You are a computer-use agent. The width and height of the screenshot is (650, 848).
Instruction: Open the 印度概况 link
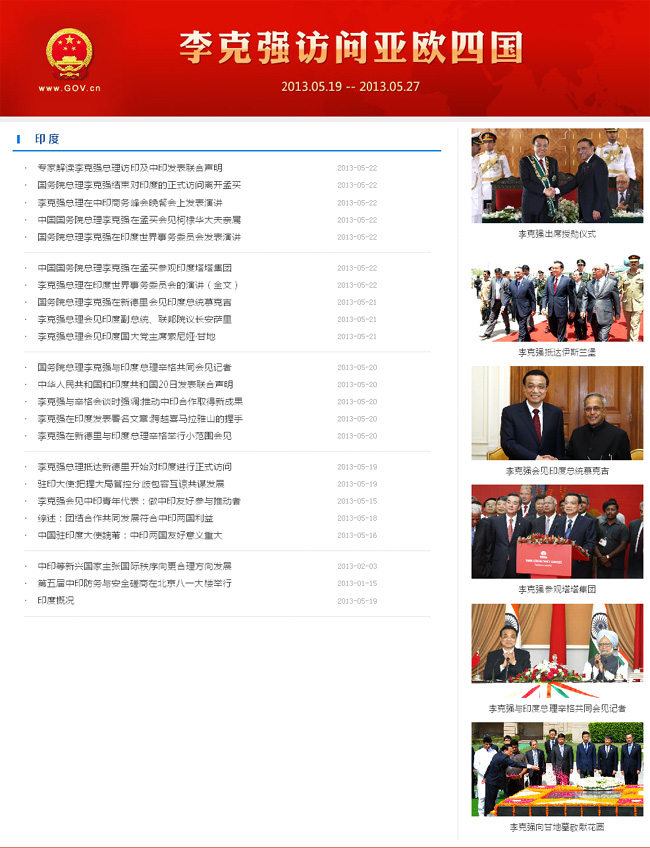56,600
